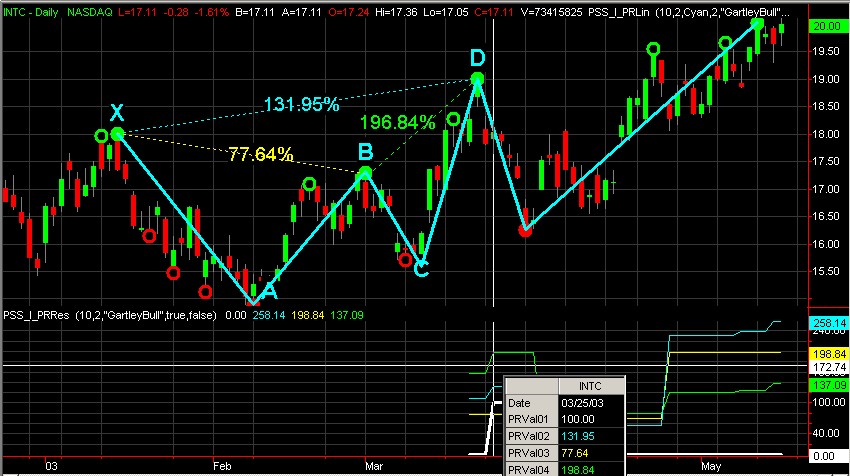Click the PRVal04 row label in tooltip
850x476 pixels.
(x=529, y=469)
